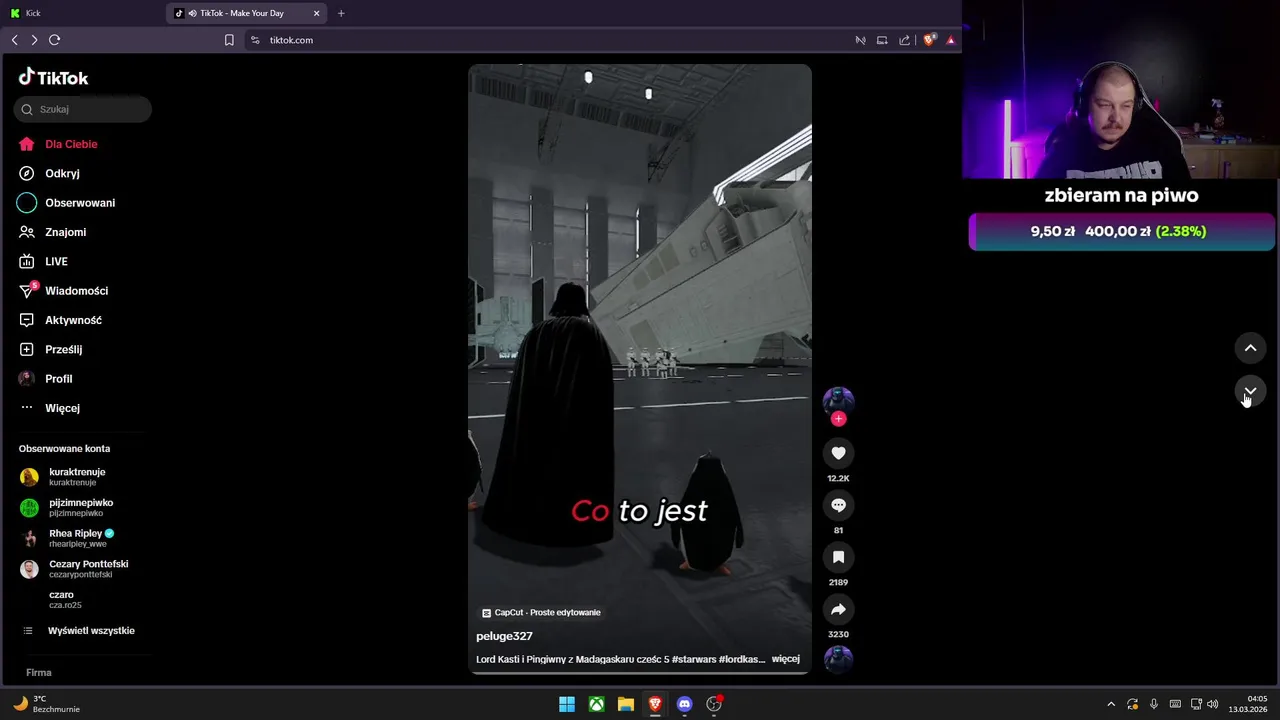Go to previous video with up arrow
This screenshot has width=1280, height=720.
click(x=1250, y=348)
